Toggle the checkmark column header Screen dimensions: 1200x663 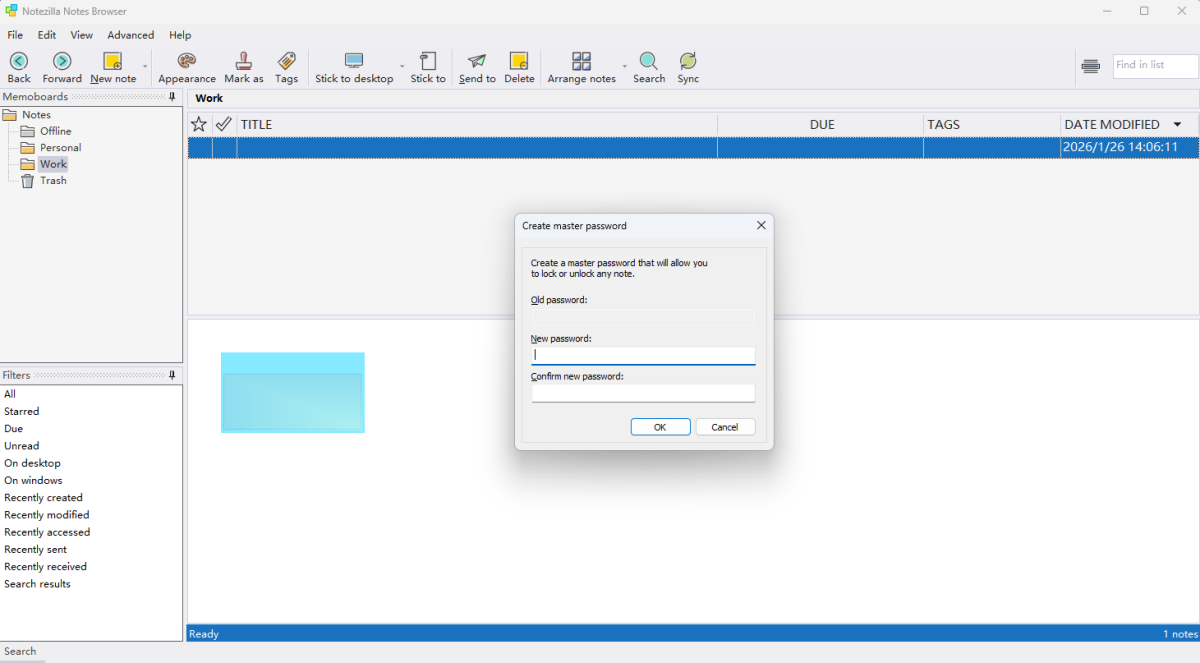tap(224, 124)
